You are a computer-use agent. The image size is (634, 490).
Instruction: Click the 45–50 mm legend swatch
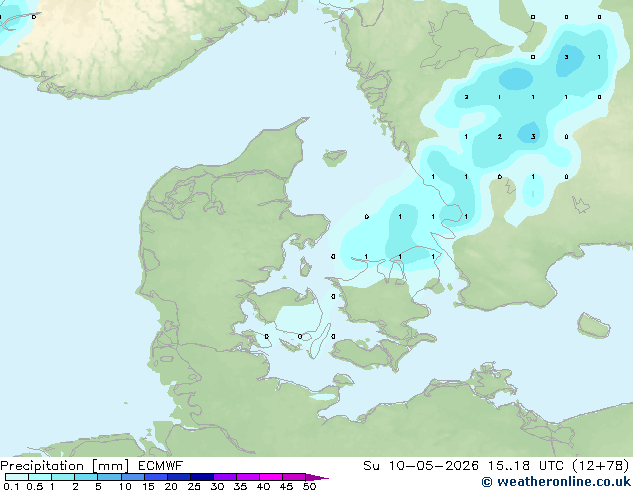tap(294, 477)
